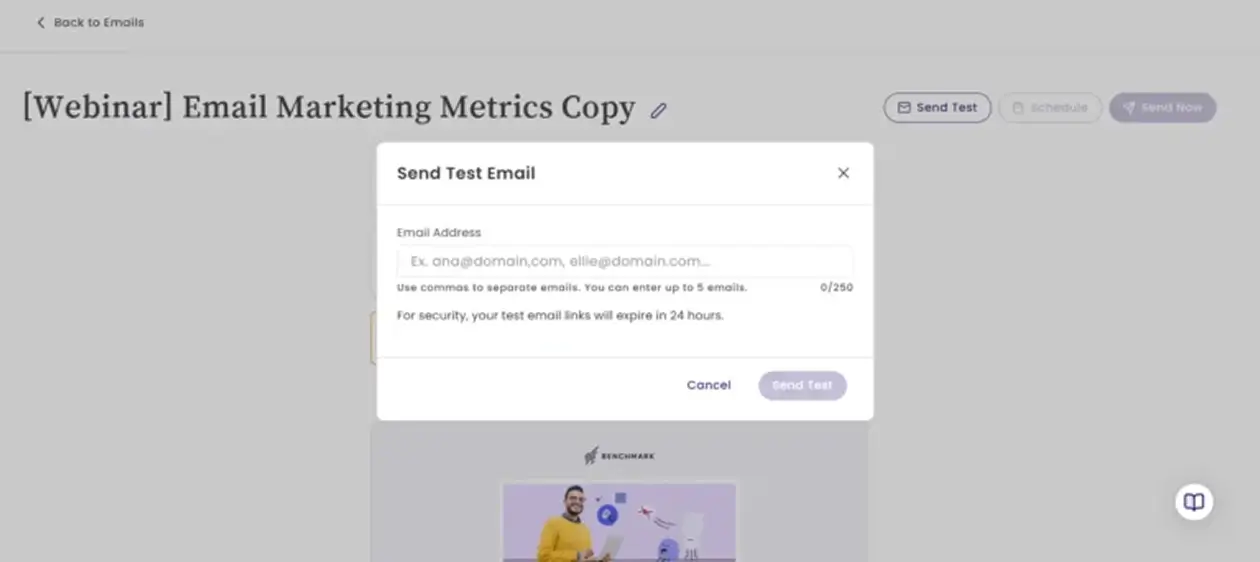Click the envelope icon beside Schedule button
1260x562 pixels.
(904, 108)
